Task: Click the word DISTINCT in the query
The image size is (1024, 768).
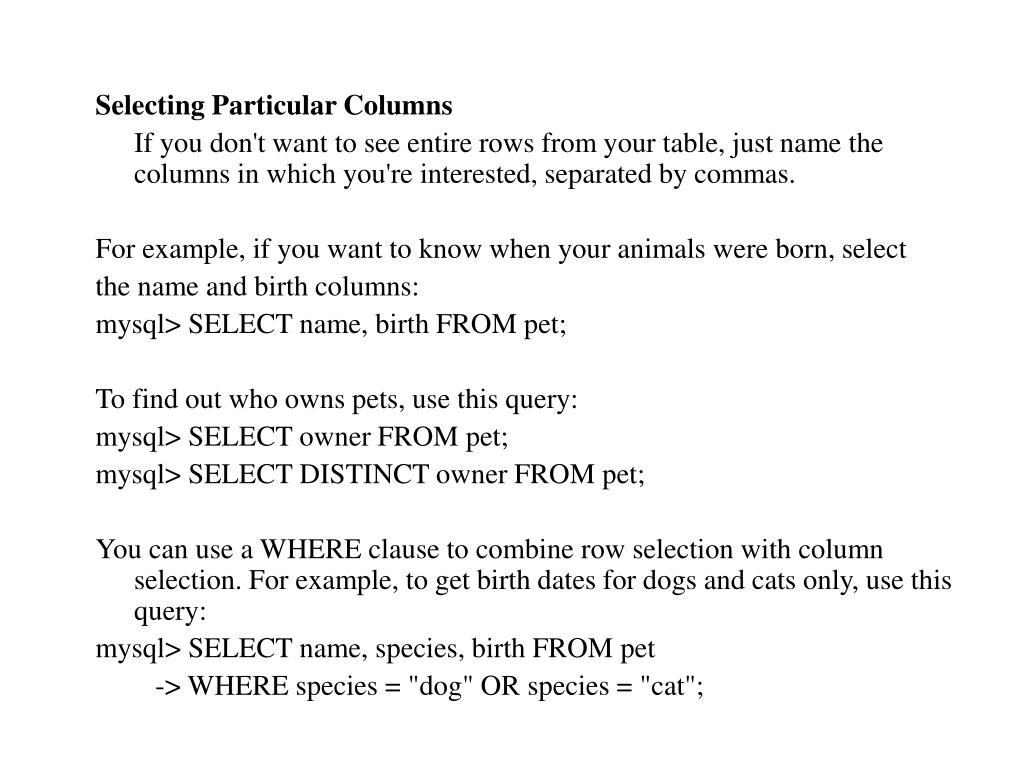Action: (x=364, y=474)
